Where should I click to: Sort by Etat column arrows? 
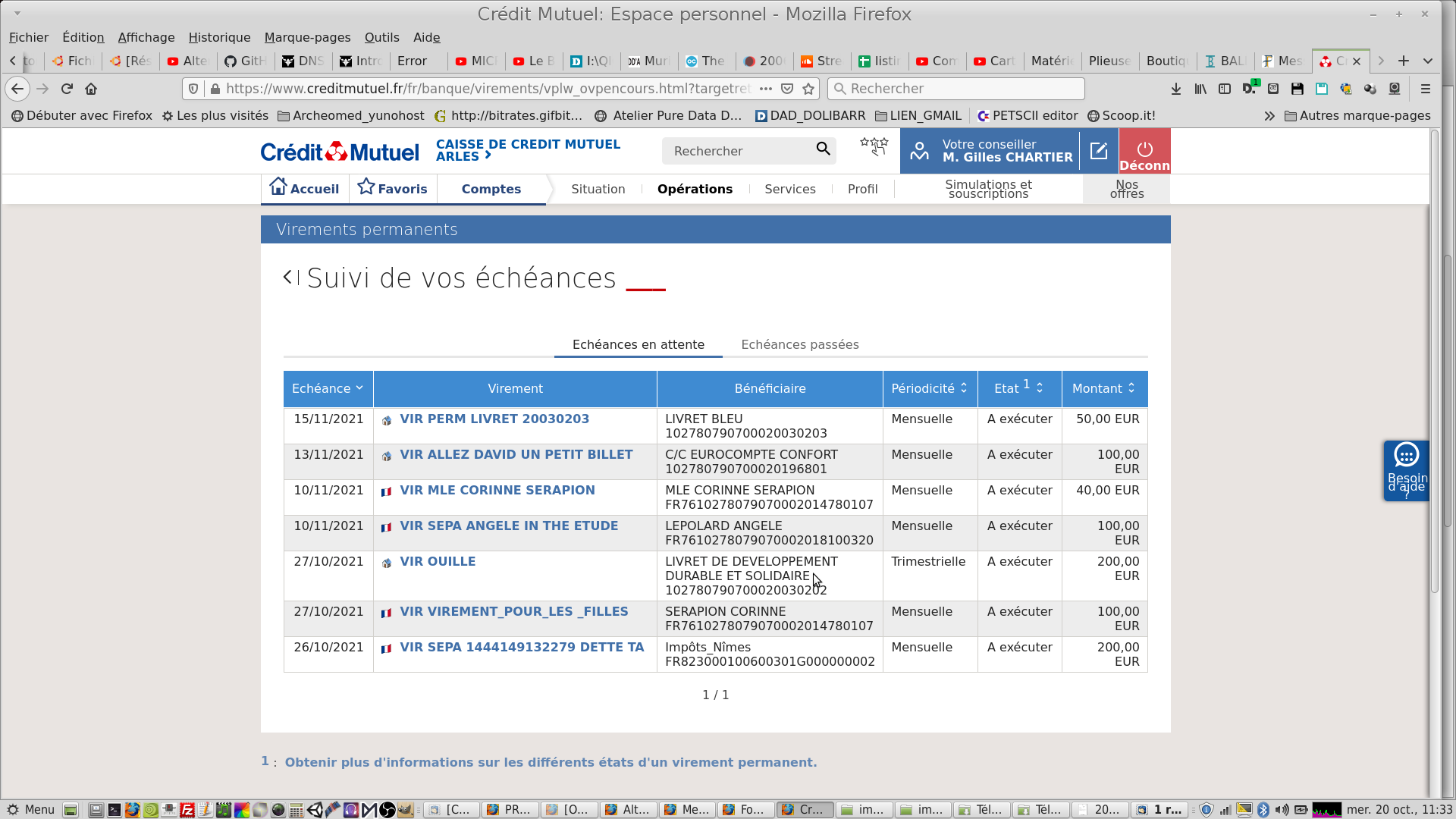click(1040, 388)
